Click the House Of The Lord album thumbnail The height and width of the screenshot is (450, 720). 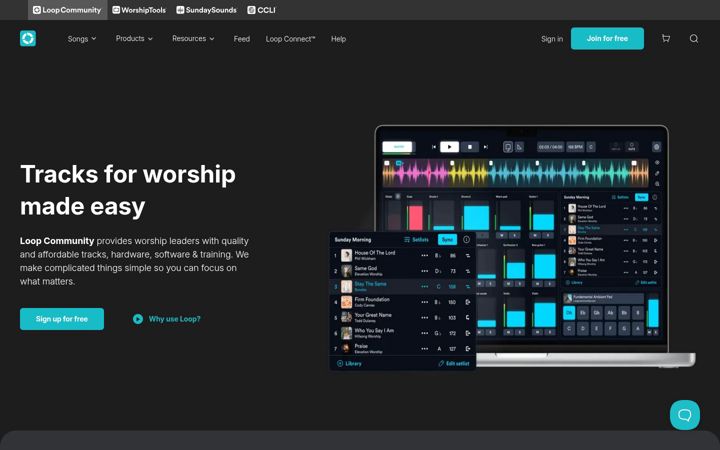[x=347, y=255]
